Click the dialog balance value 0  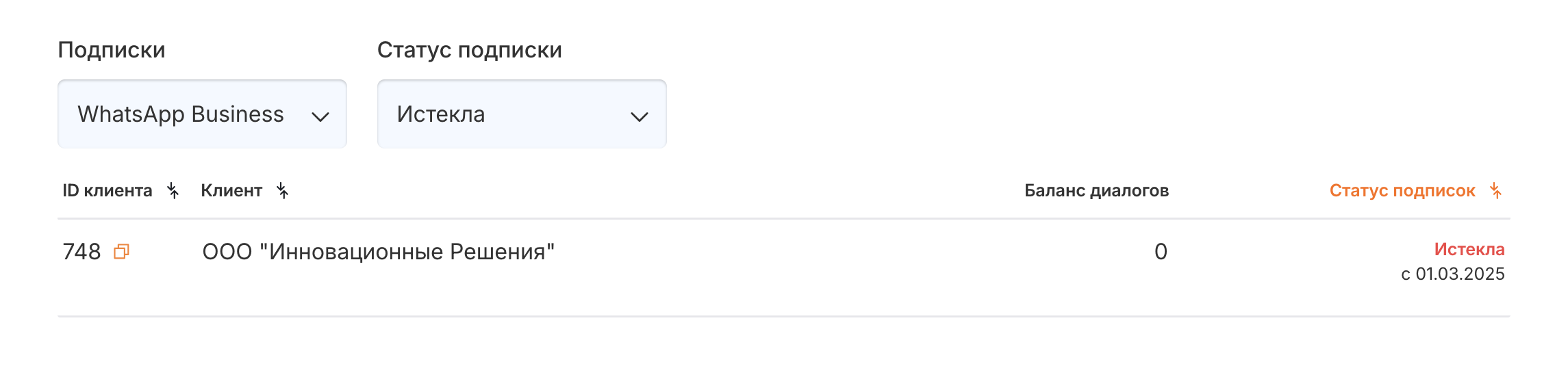coord(1161,252)
